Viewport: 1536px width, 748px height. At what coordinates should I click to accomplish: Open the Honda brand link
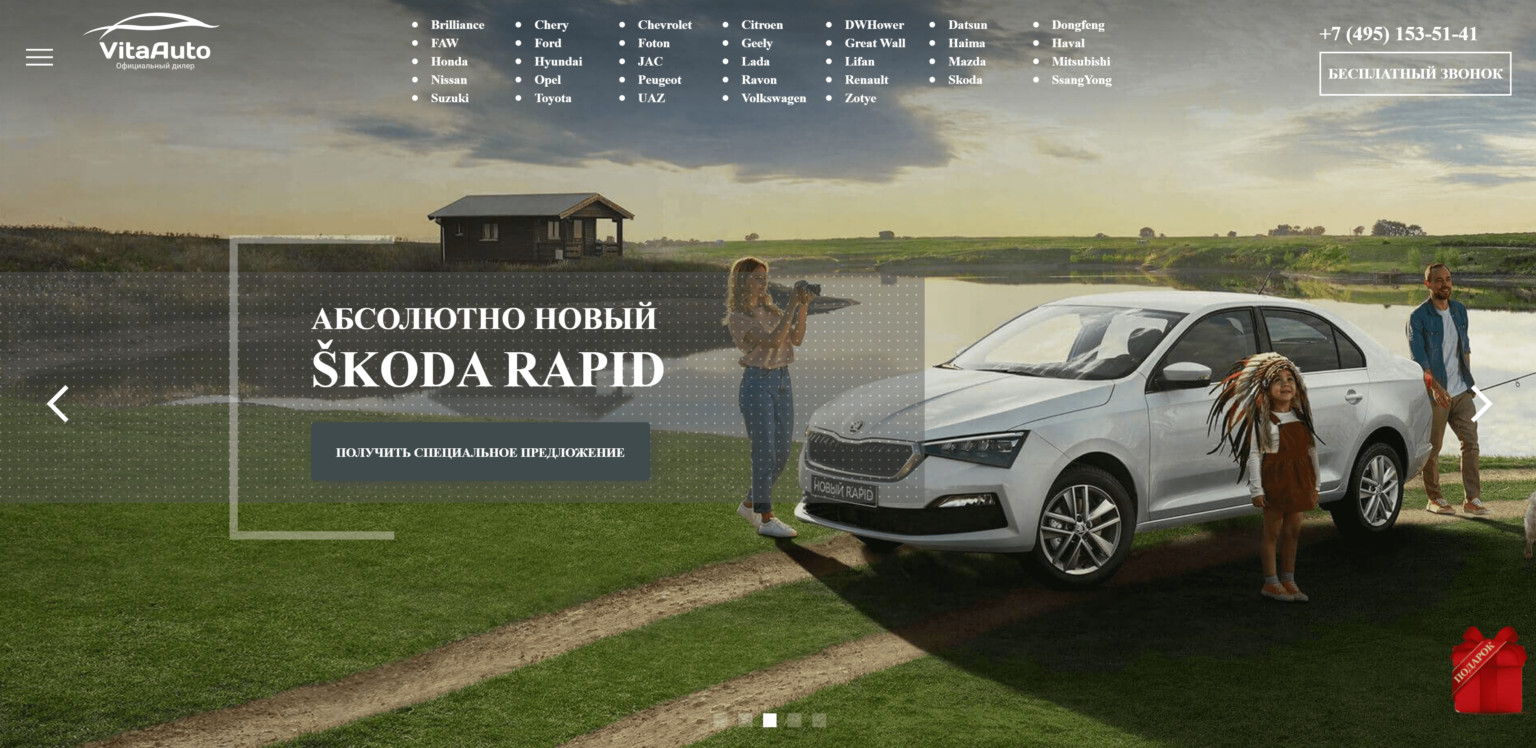click(x=449, y=61)
